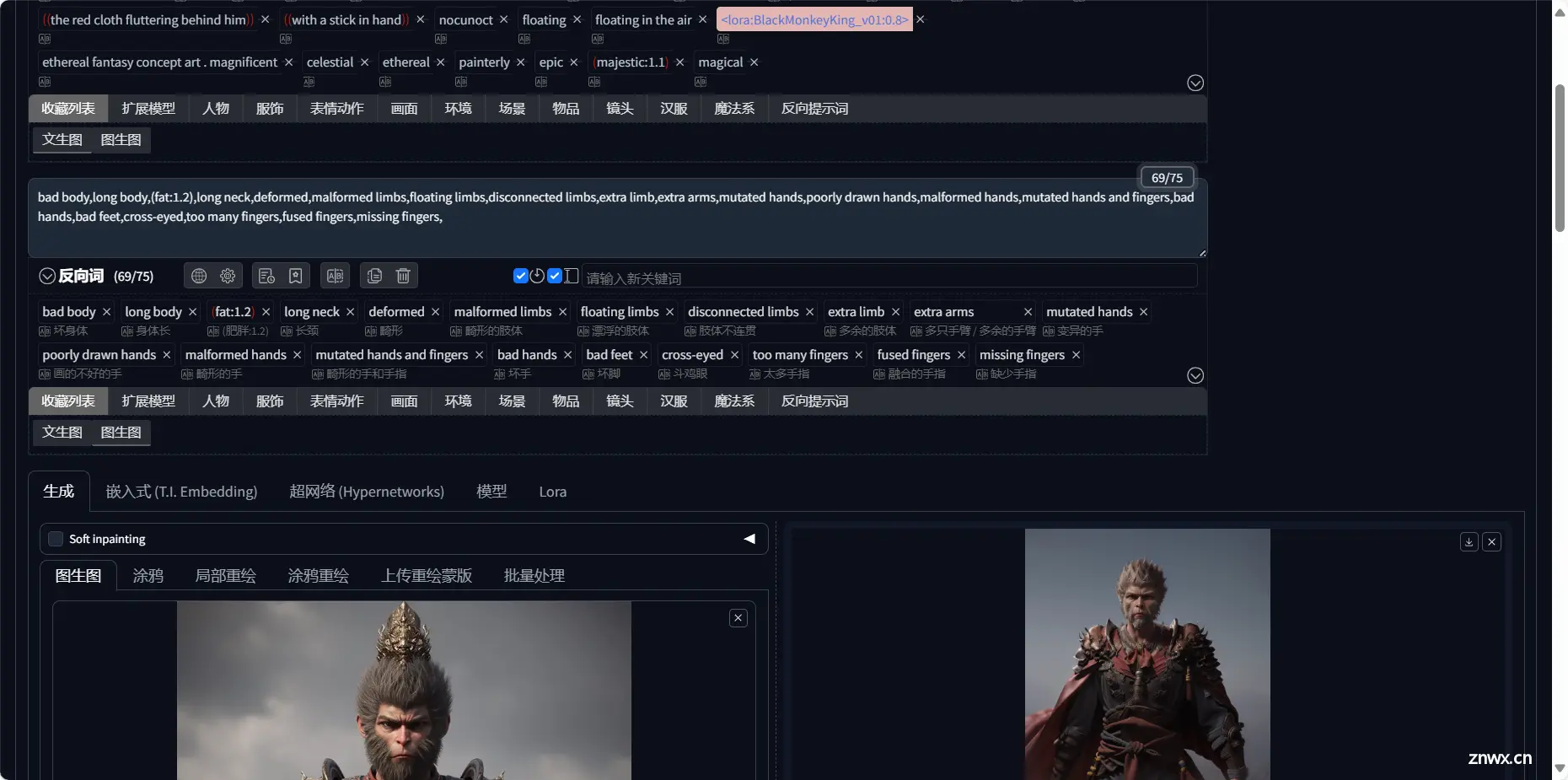The image size is (1568, 780).
Task: Remove the uploaded source image
Action: (x=738, y=618)
